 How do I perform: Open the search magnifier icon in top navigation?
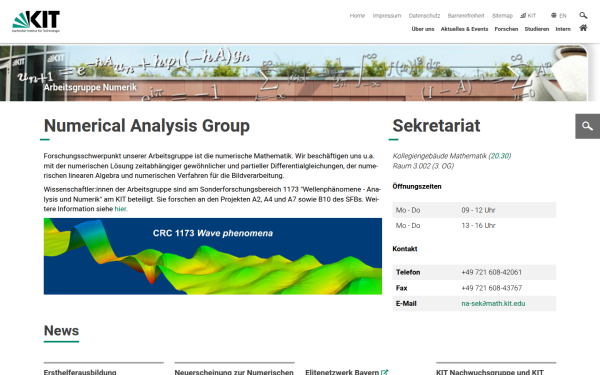pos(583,15)
